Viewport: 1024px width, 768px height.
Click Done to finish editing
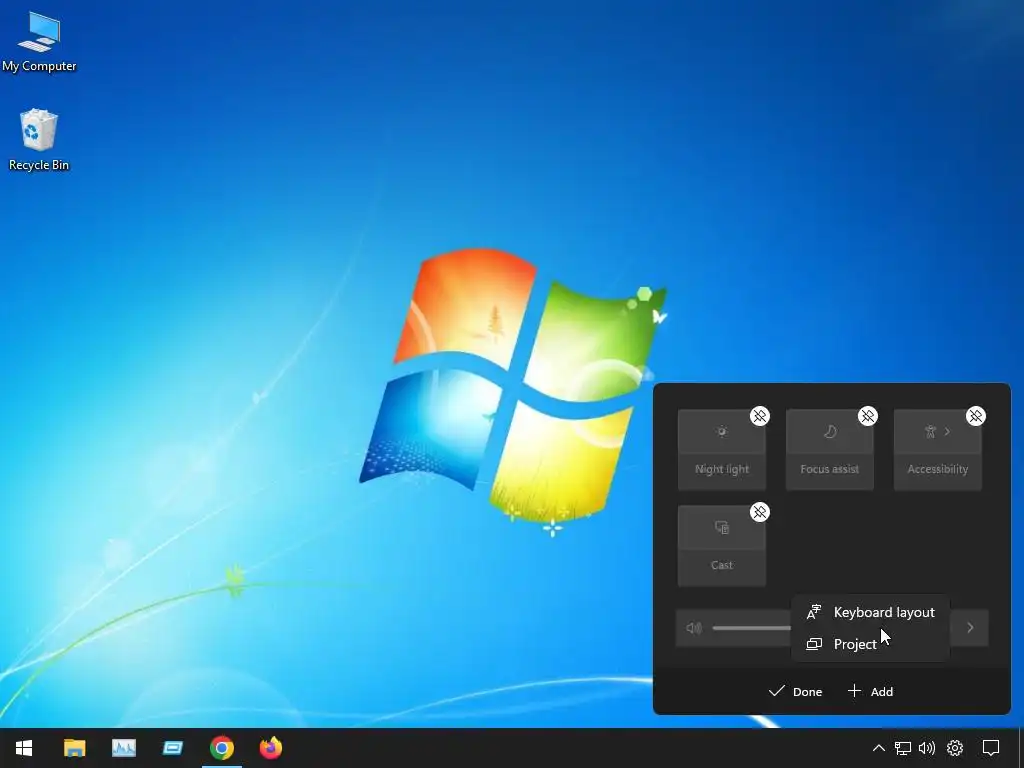[795, 692]
